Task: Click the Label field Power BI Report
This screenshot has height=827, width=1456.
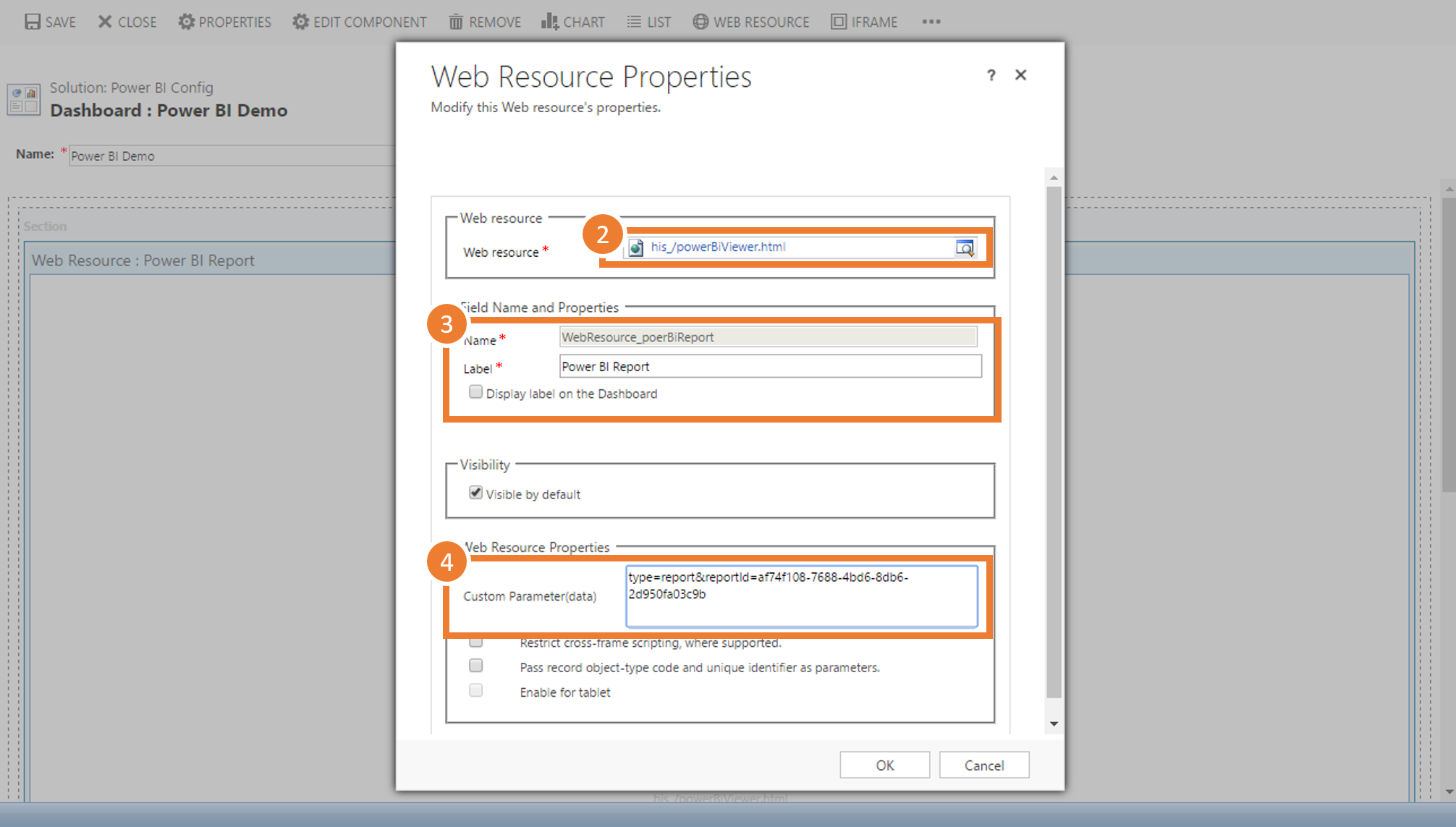Action: [x=770, y=366]
